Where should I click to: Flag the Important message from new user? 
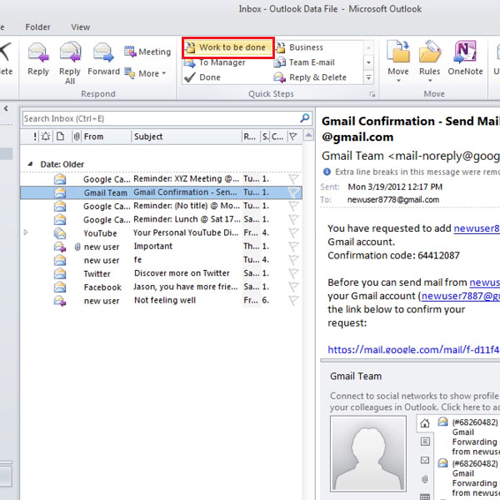click(293, 246)
